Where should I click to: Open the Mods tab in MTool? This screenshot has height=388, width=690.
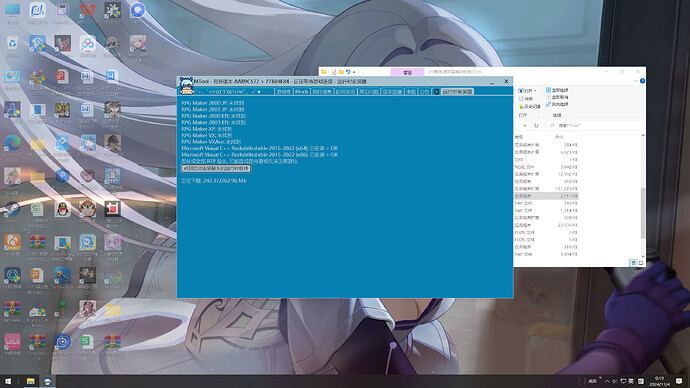(301, 92)
